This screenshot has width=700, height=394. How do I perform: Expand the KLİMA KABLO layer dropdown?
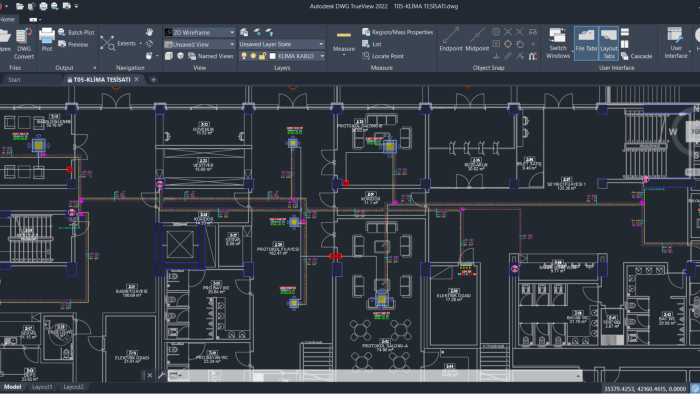(322, 56)
